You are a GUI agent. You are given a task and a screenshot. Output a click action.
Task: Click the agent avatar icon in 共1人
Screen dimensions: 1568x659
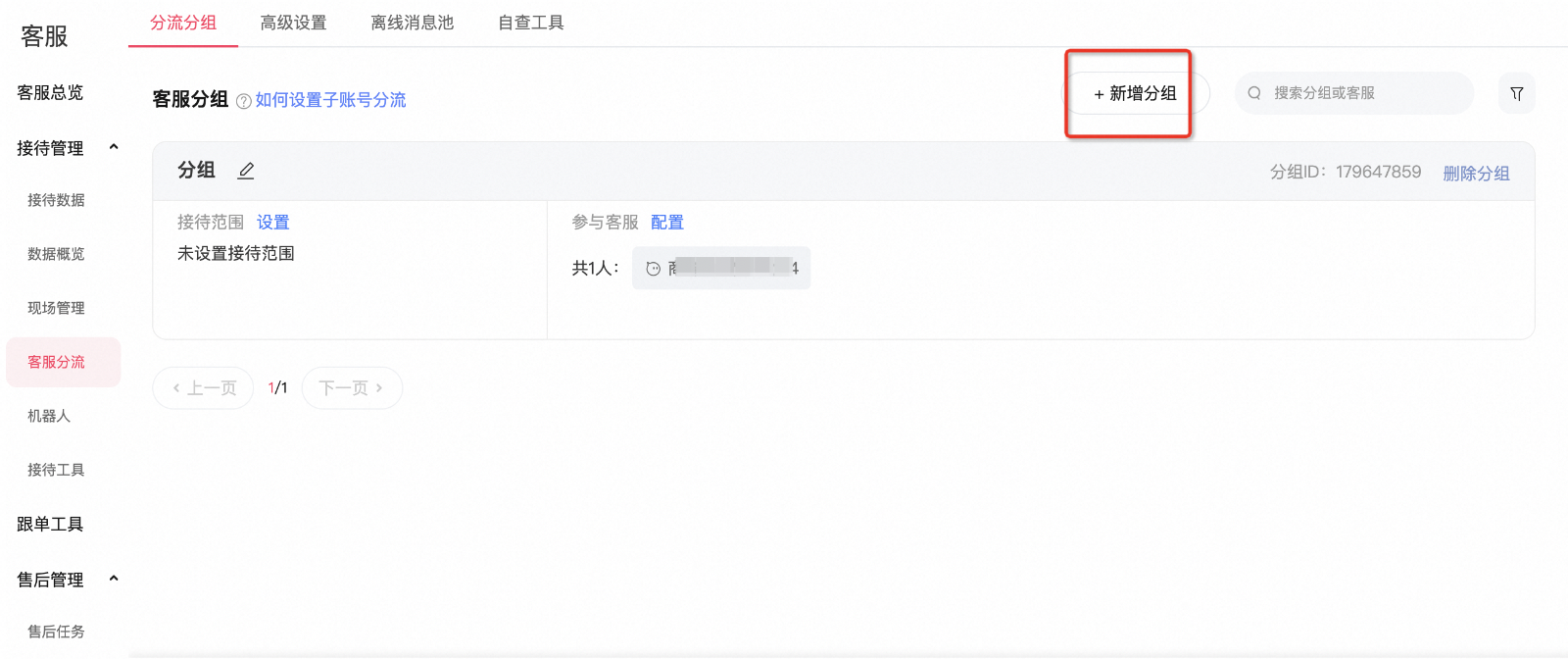click(x=654, y=268)
